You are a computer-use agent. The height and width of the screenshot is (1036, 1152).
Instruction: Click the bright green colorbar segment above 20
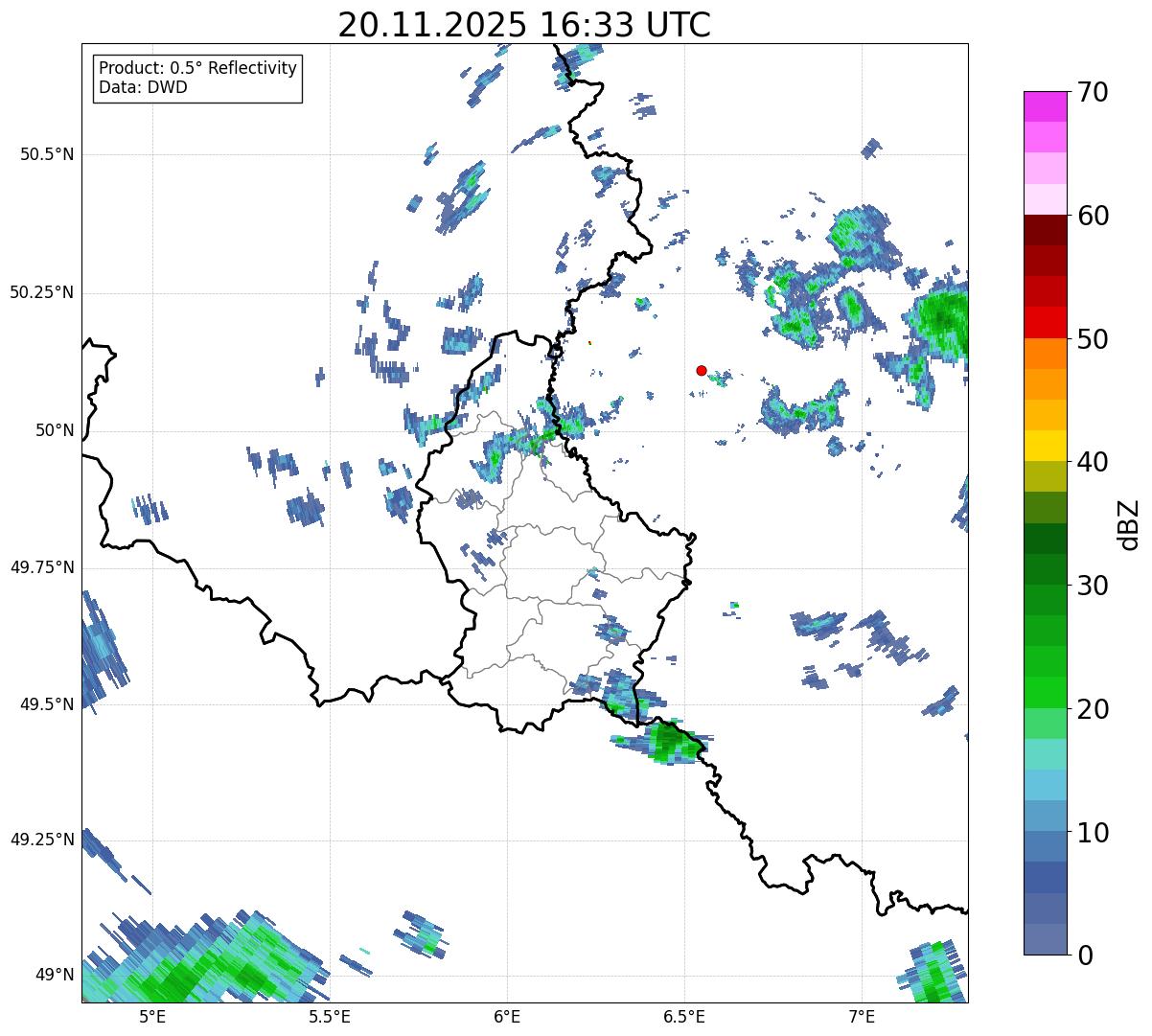[x=1045, y=692]
